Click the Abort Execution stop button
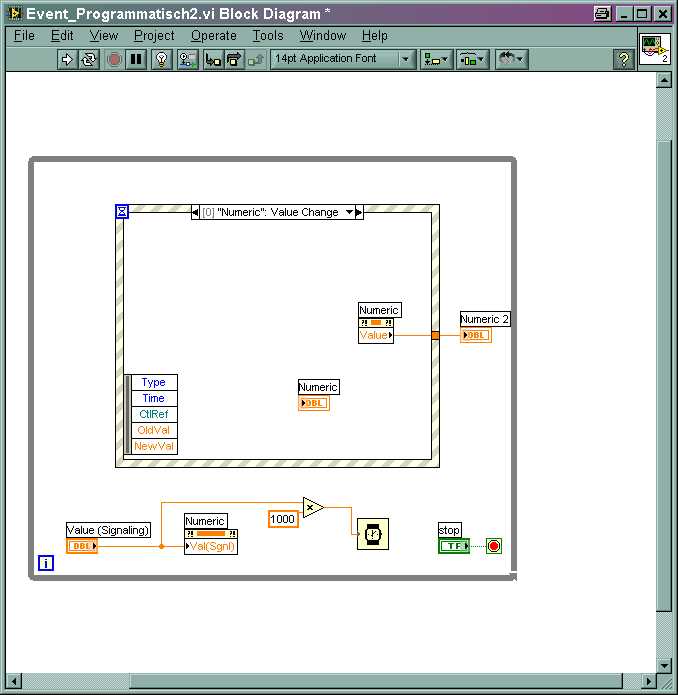Image resolution: width=678 pixels, height=695 pixels. (114, 59)
